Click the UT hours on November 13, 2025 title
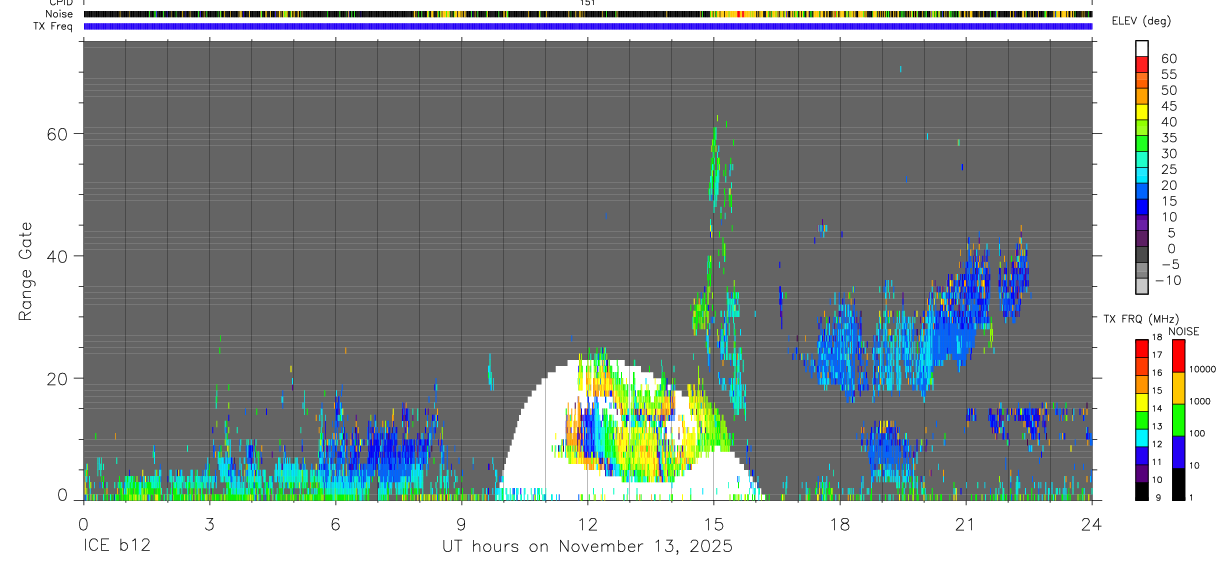The height and width of the screenshot is (567, 1228). (x=588, y=547)
